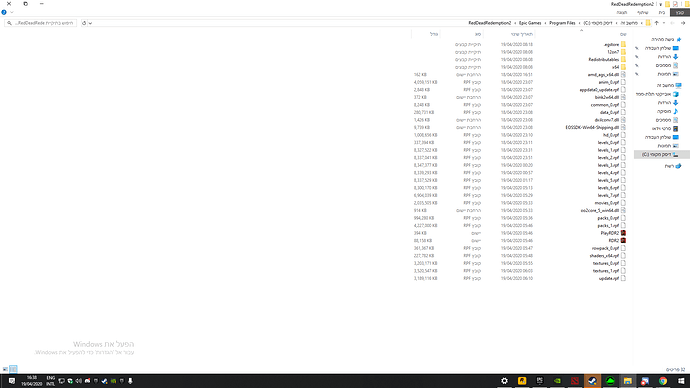Select the update.rpf file
This screenshot has width=690, height=388.
coord(612,278)
